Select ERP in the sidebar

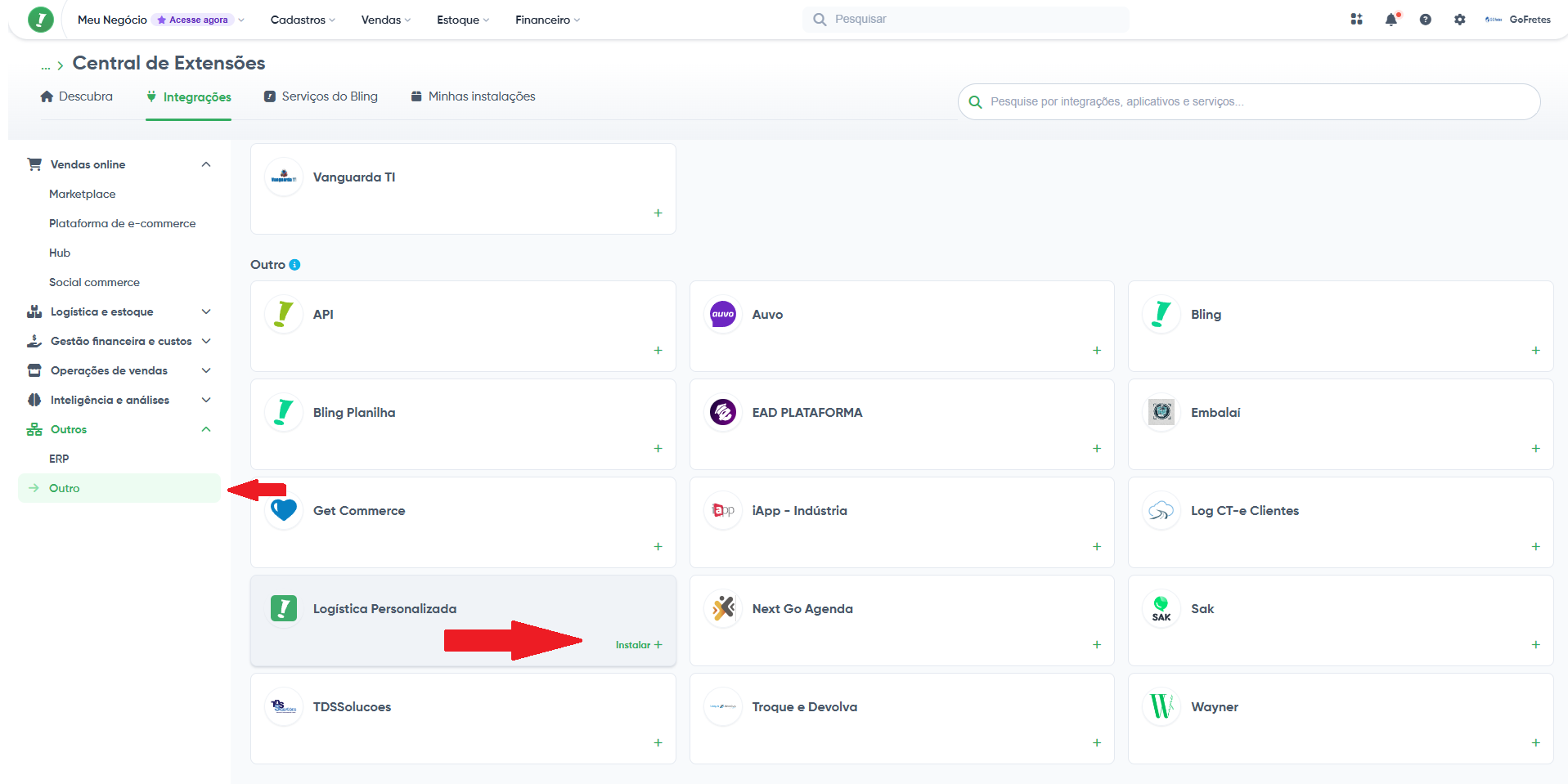tap(59, 459)
